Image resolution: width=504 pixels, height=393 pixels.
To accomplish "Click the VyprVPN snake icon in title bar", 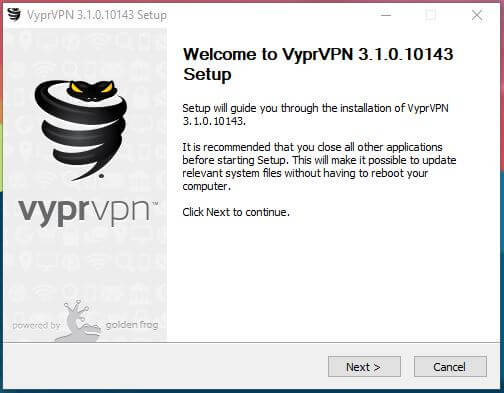I will click(x=14, y=15).
